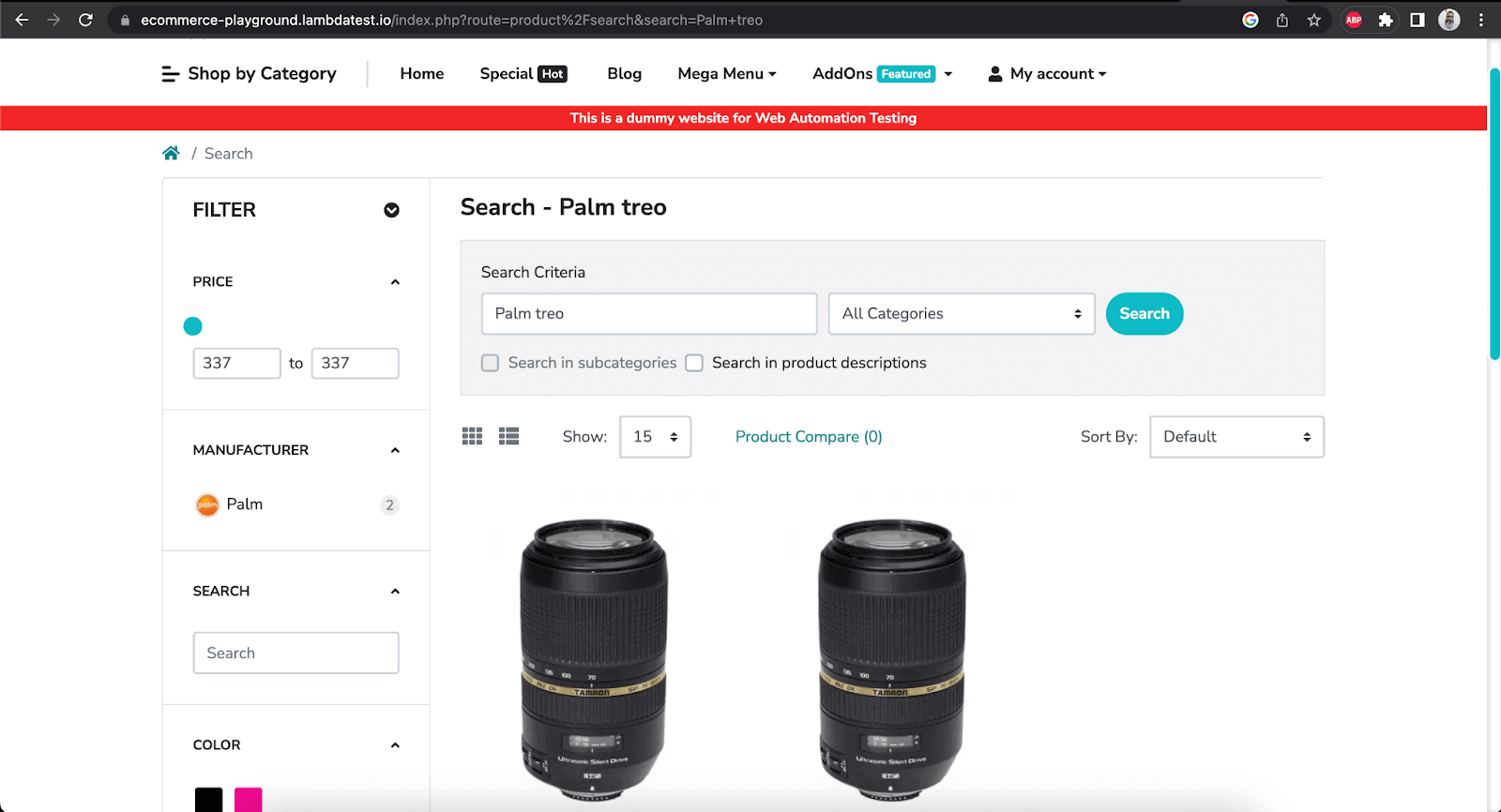Screen dimensions: 1501x812
Task: Click the share page icon
Action: pyautogui.click(x=1282, y=20)
